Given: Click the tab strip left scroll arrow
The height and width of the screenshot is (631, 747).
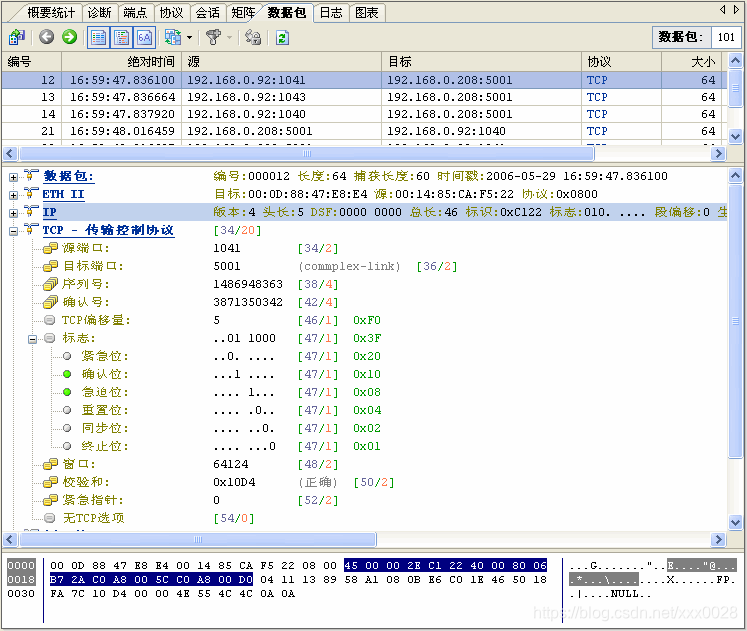Looking at the screenshot, I should [723, 10].
